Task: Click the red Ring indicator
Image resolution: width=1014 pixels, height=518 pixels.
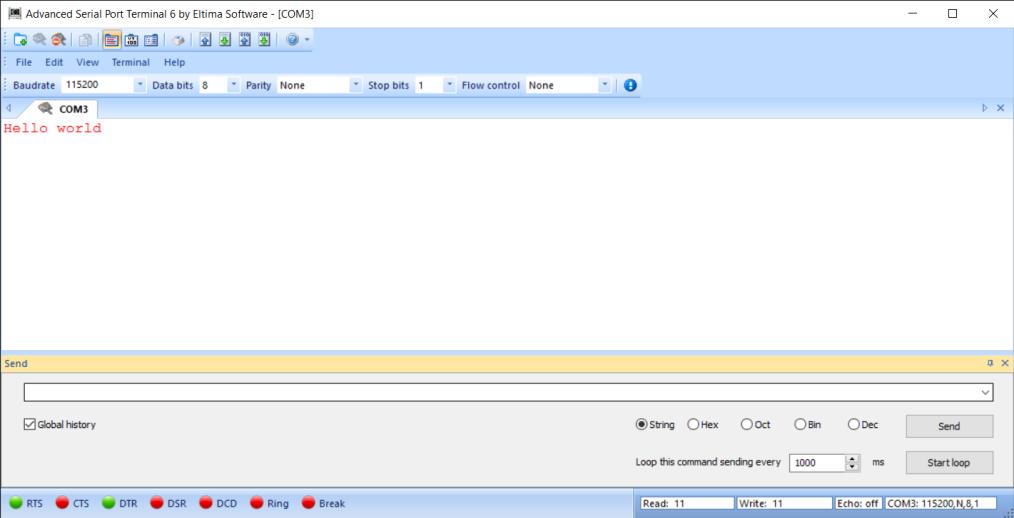Action: click(x=257, y=502)
